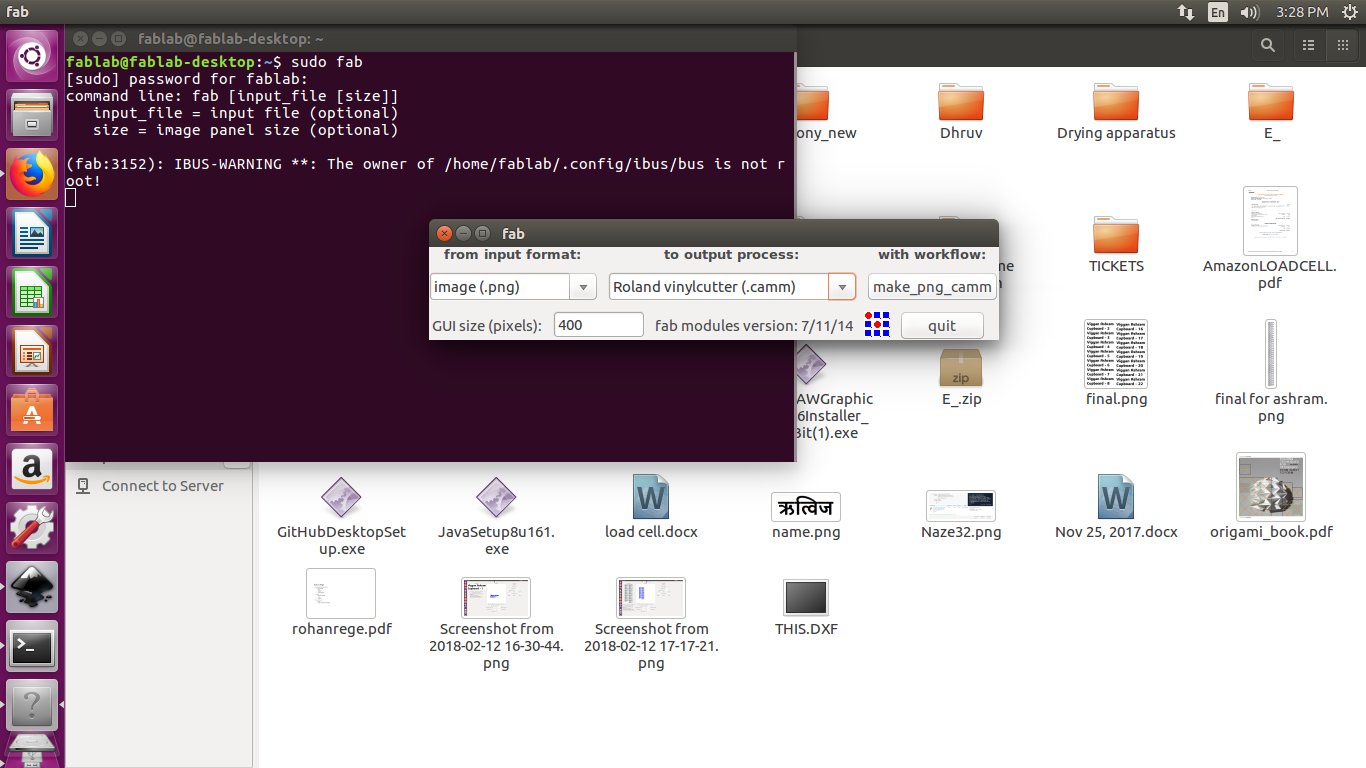Open the Roland vinylcutter output process dropdown

click(841, 286)
